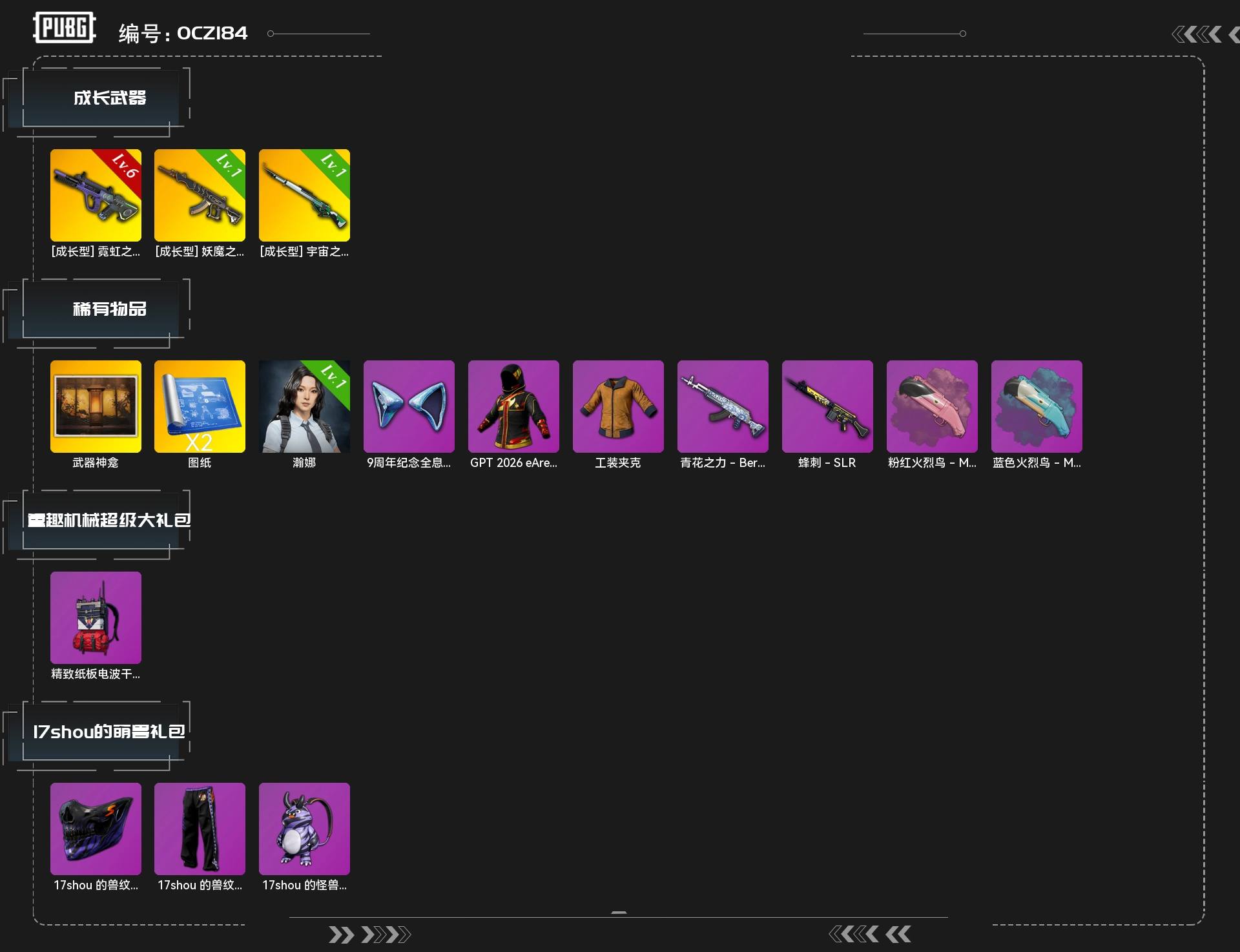The image size is (1240, 952).
Task: Click the '17shou 的怪兽...' item label
Action: click(x=304, y=885)
